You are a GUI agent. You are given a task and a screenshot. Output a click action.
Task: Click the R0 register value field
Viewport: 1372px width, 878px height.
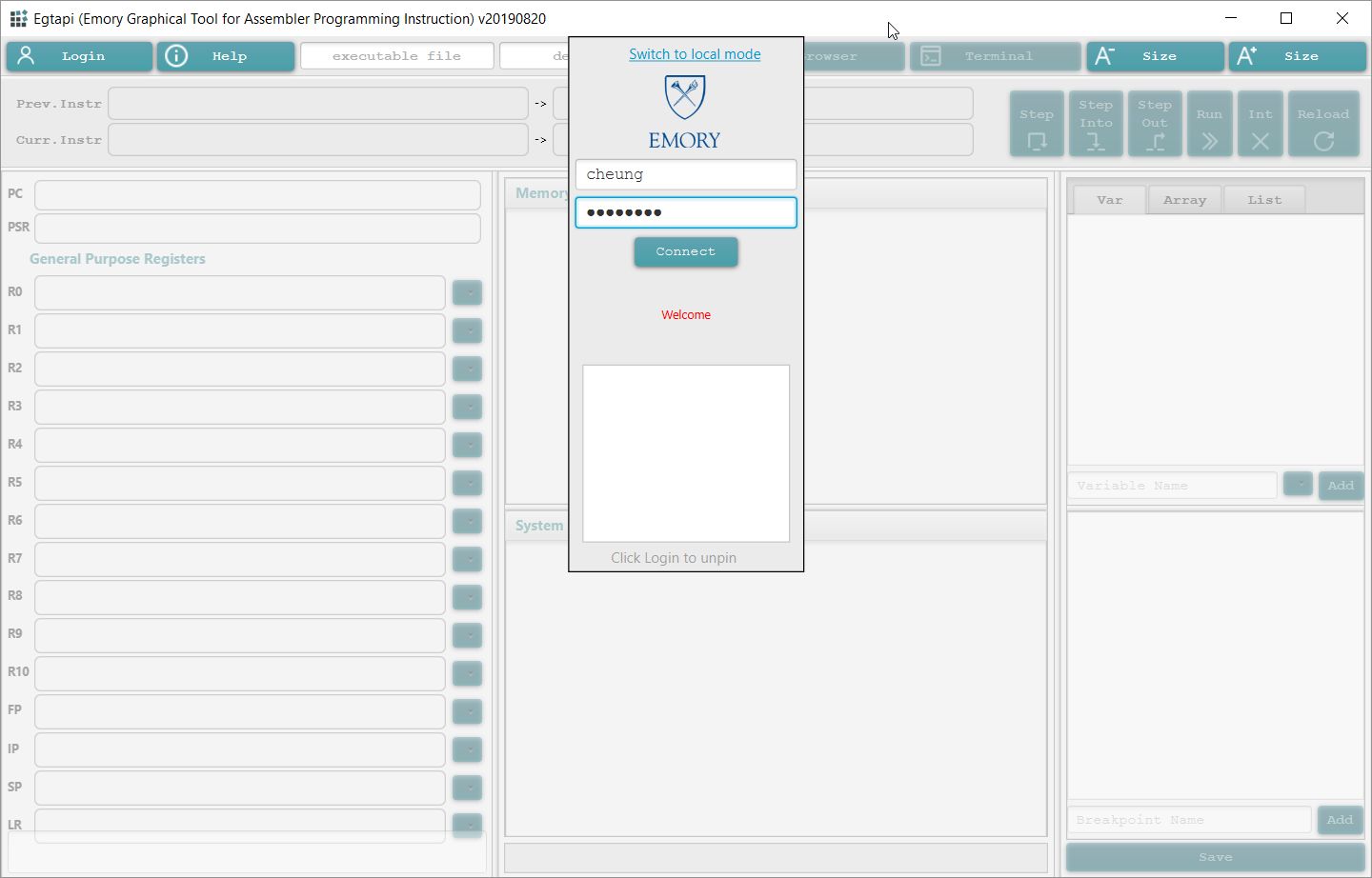click(240, 292)
